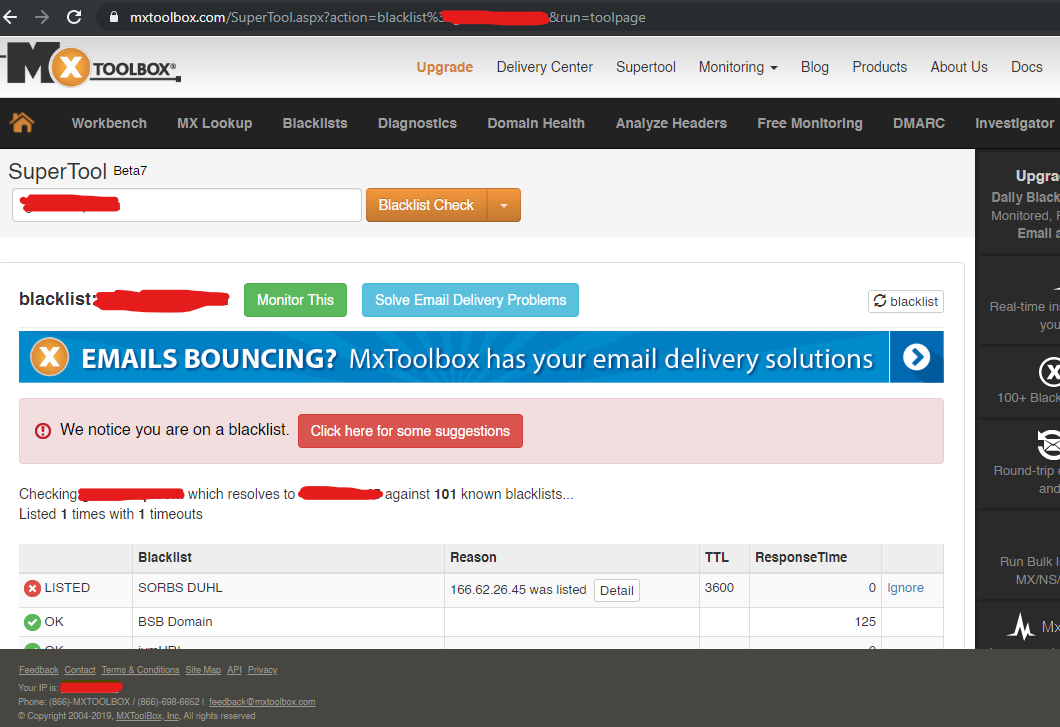Switch to MX Lookup tab

point(214,123)
